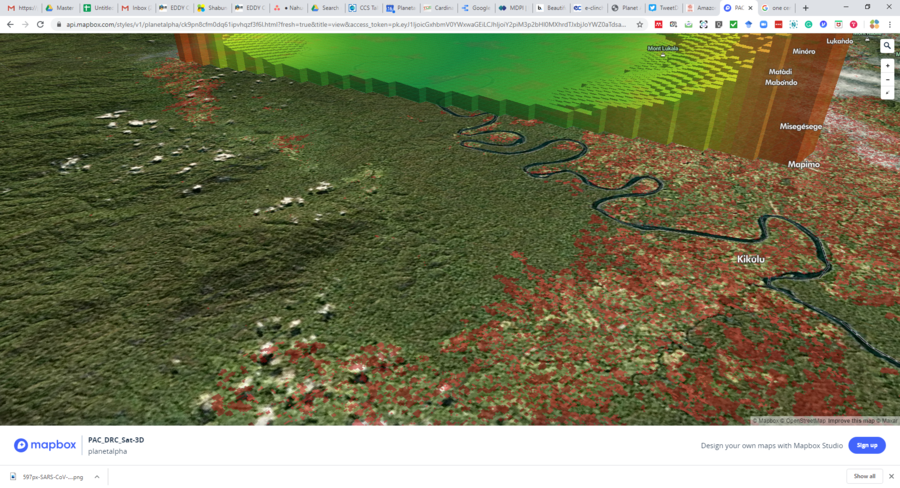Go back to previous page

[10, 24]
